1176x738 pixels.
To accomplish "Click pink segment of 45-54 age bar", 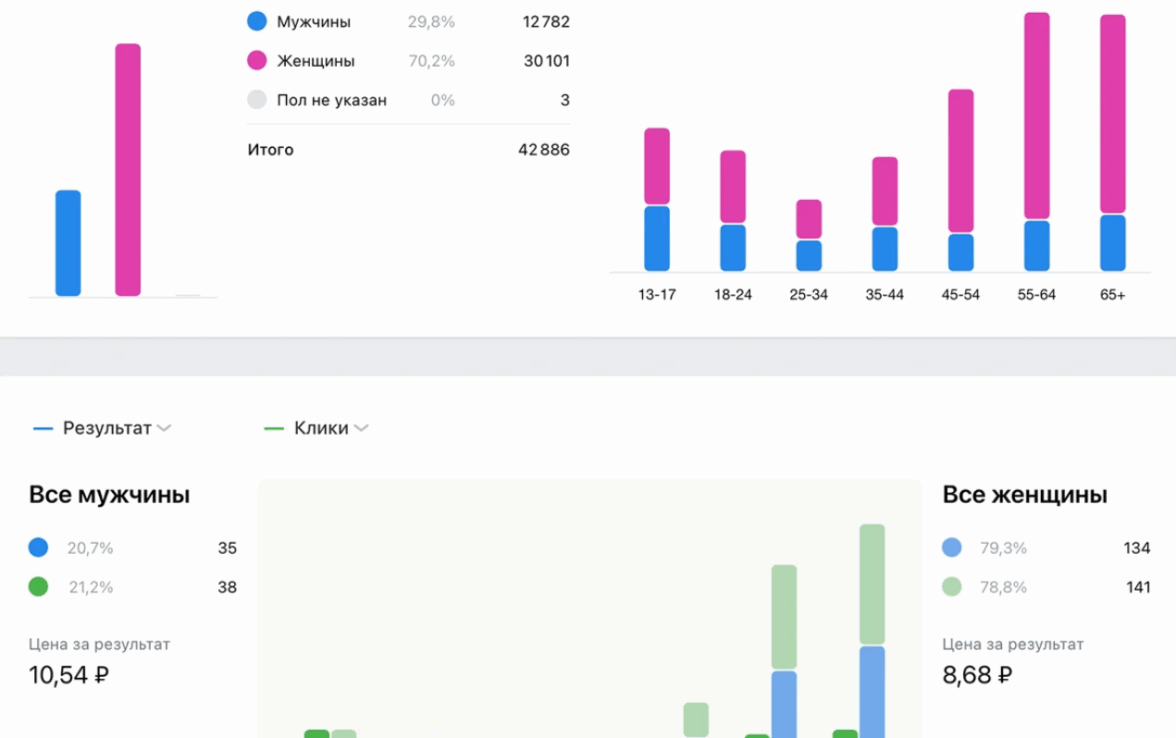I will pyautogui.click(x=961, y=160).
